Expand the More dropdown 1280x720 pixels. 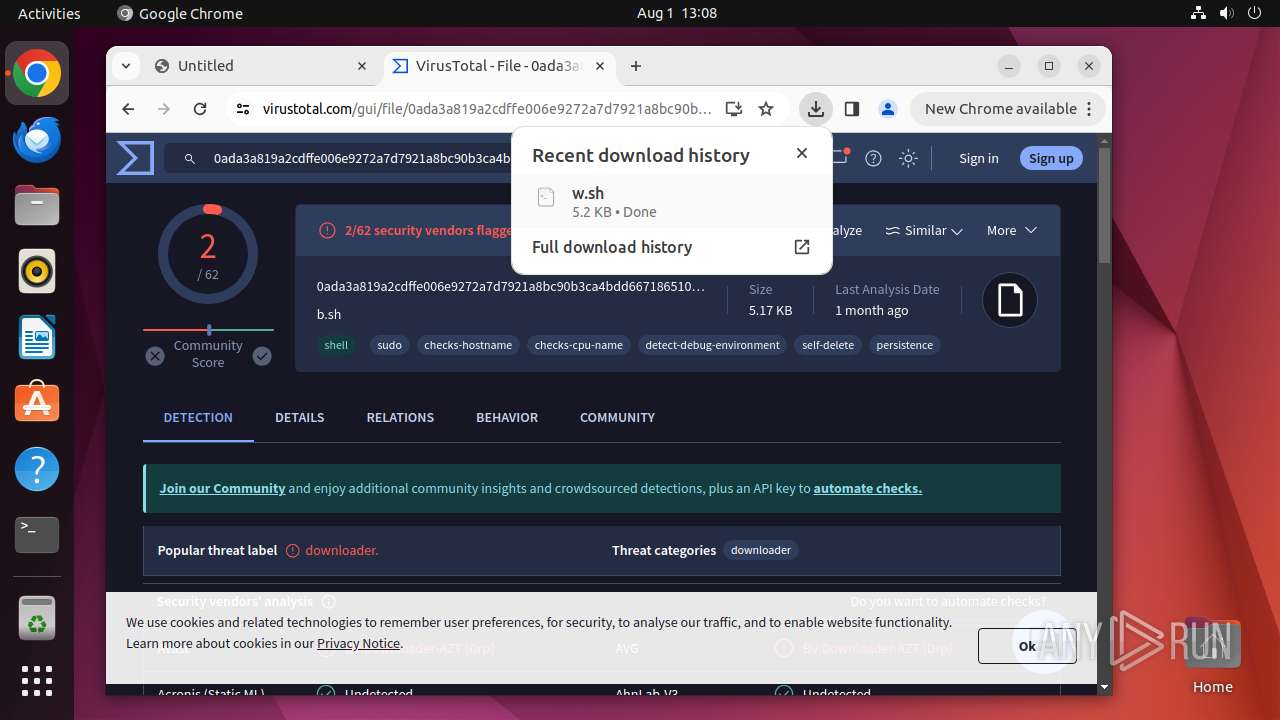coord(1012,230)
